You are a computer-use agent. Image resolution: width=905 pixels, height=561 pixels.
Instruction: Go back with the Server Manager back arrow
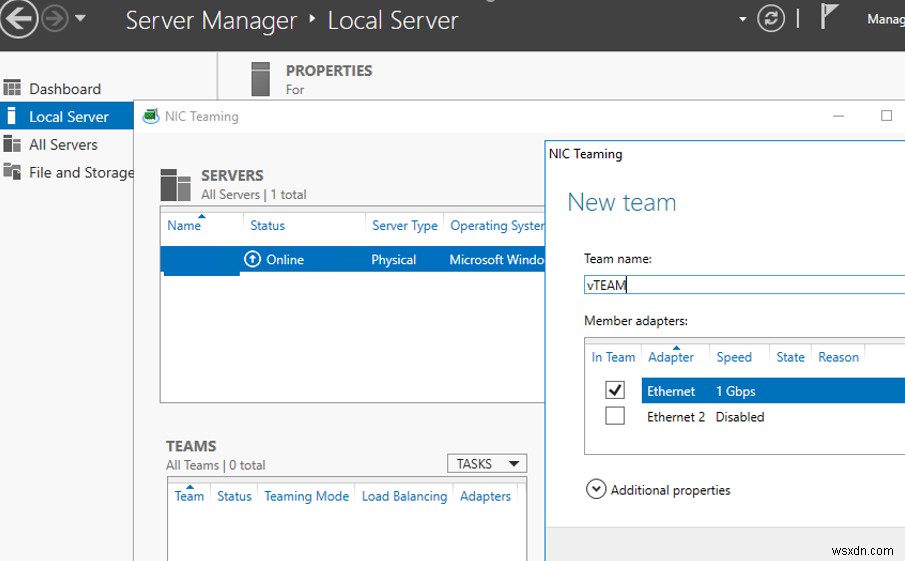pos(18,18)
